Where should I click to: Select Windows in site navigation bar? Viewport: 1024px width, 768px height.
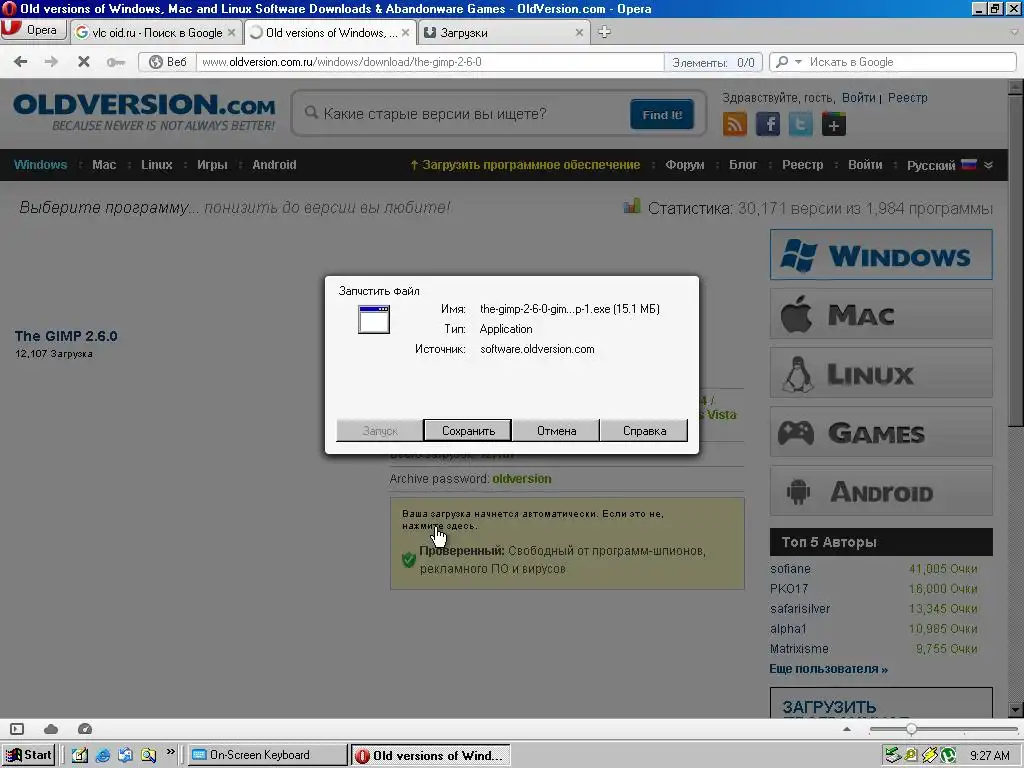[40, 165]
